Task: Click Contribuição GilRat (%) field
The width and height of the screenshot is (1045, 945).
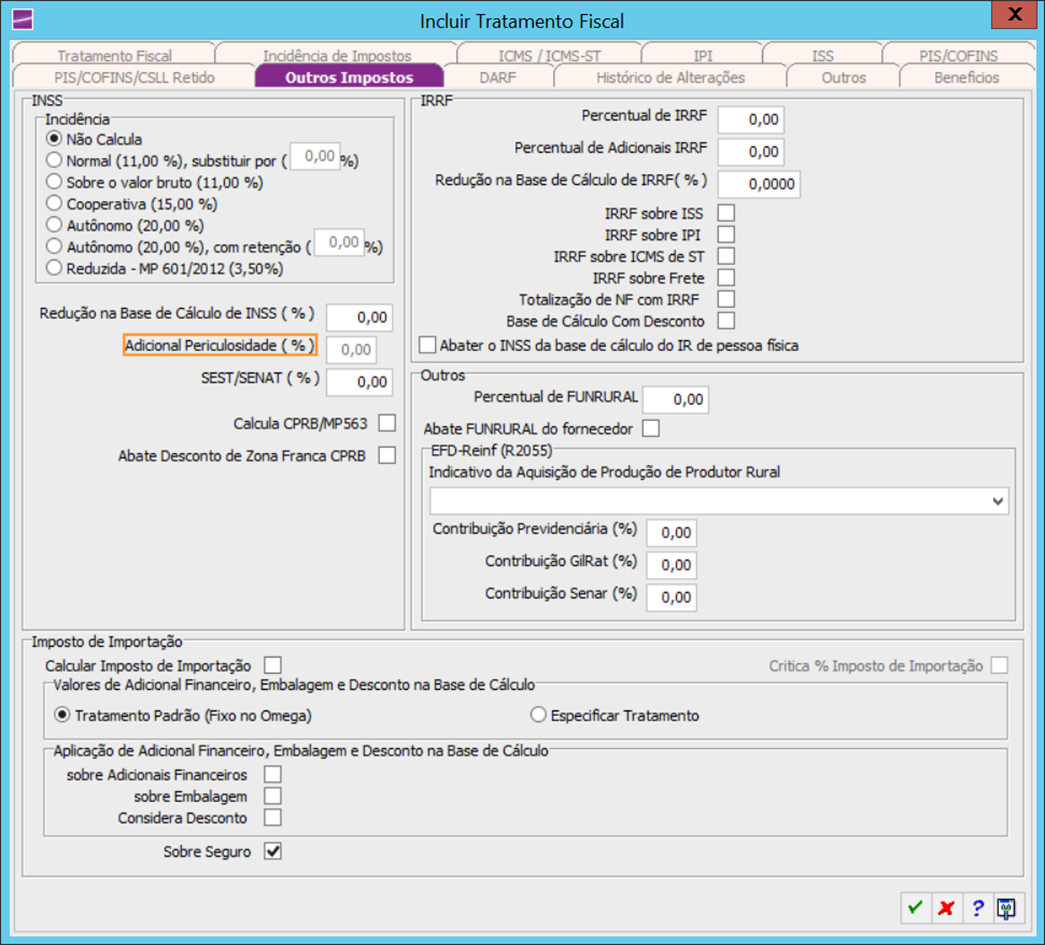Action: (x=672, y=564)
